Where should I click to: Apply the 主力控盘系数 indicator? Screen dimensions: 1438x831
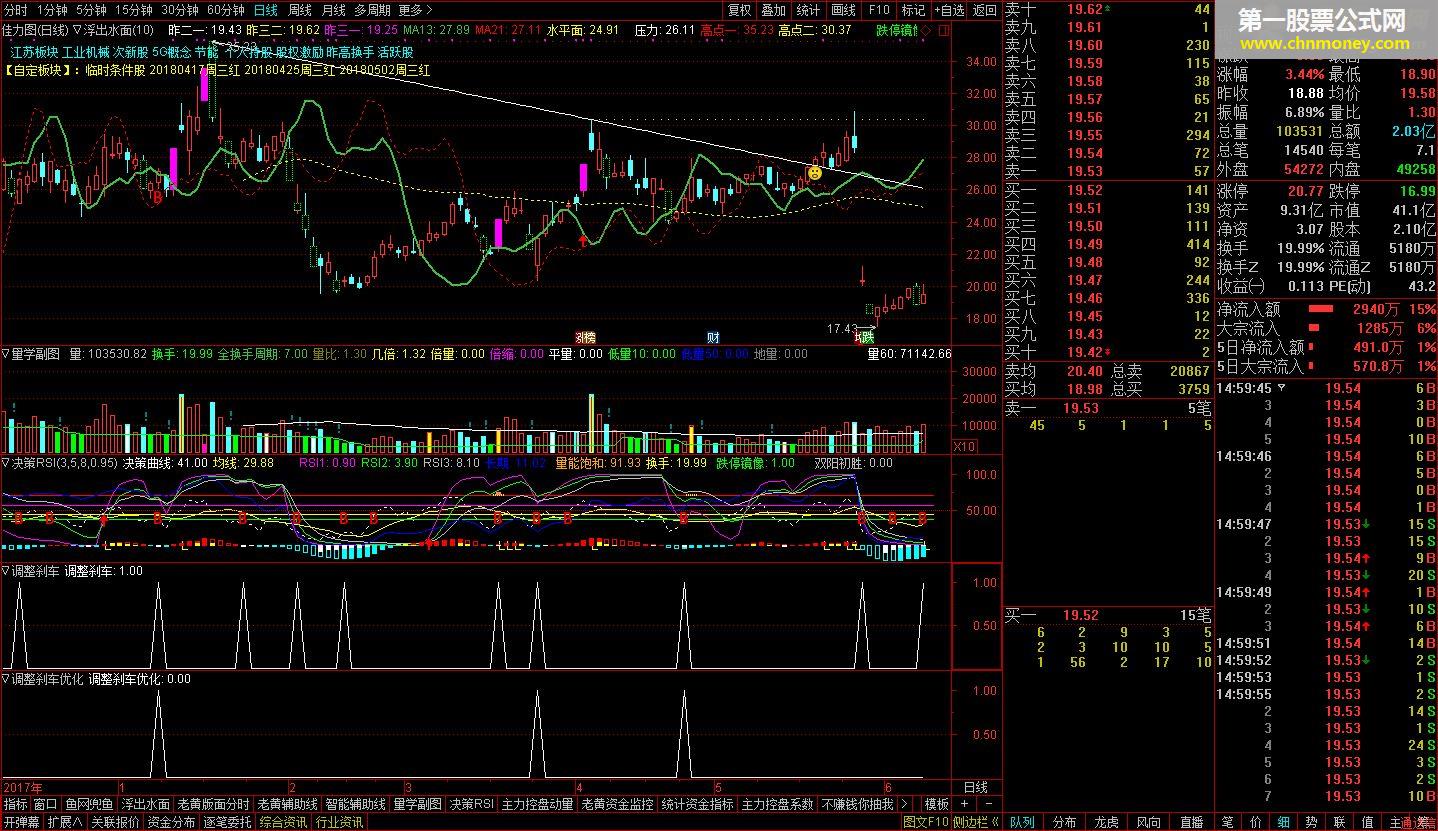click(777, 804)
